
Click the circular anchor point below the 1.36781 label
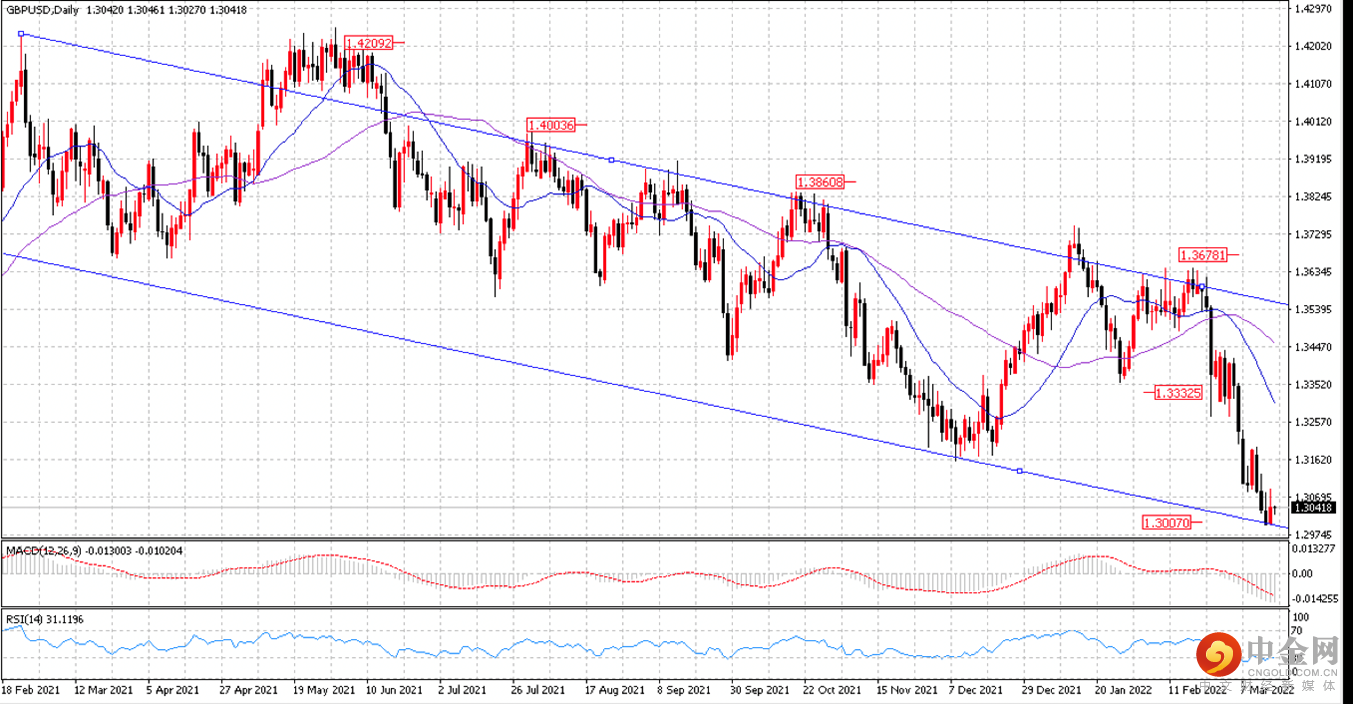[x=1203, y=288]
